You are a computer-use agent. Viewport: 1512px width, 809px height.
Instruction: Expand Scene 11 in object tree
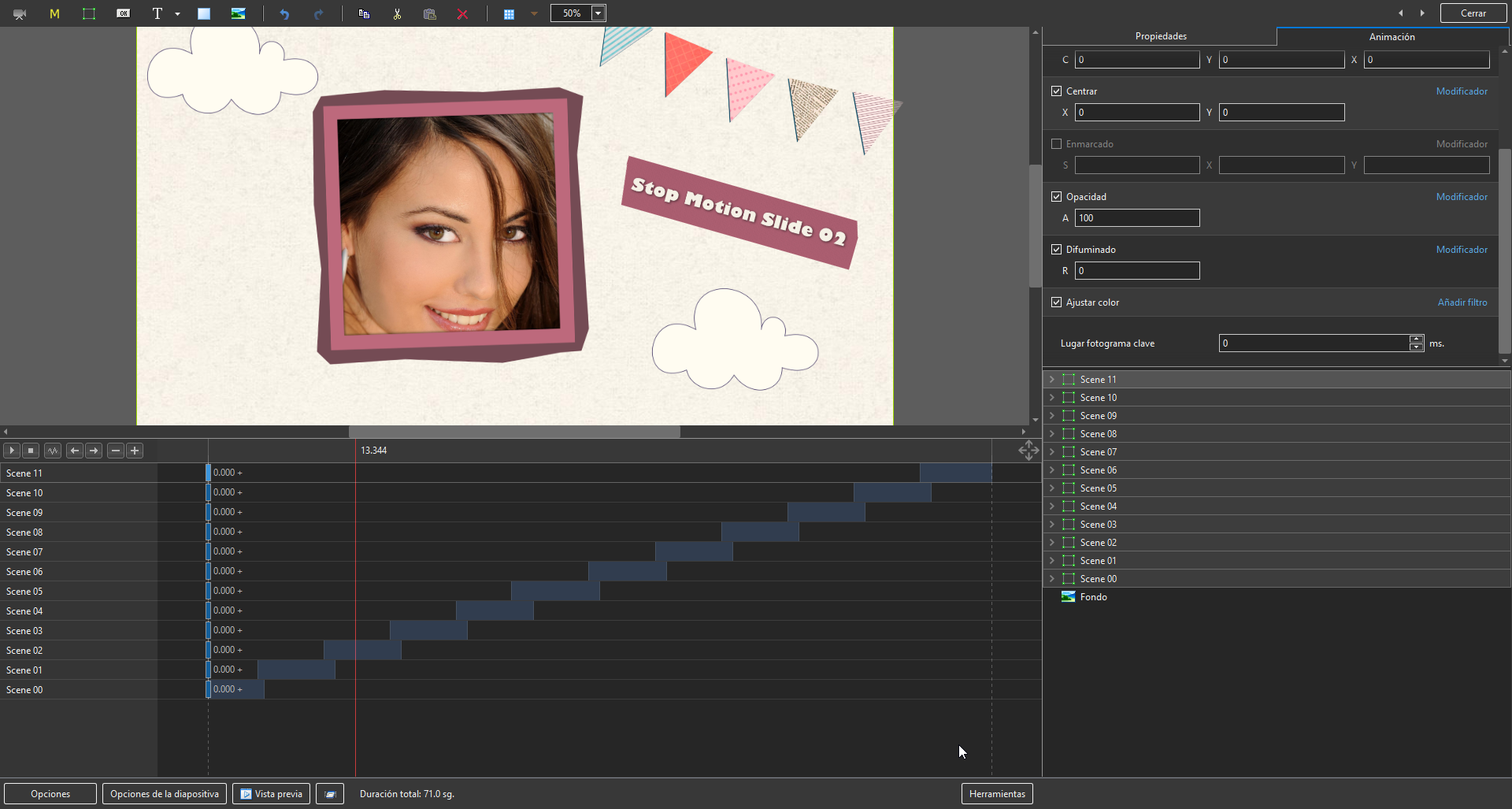coord(1051,380)
